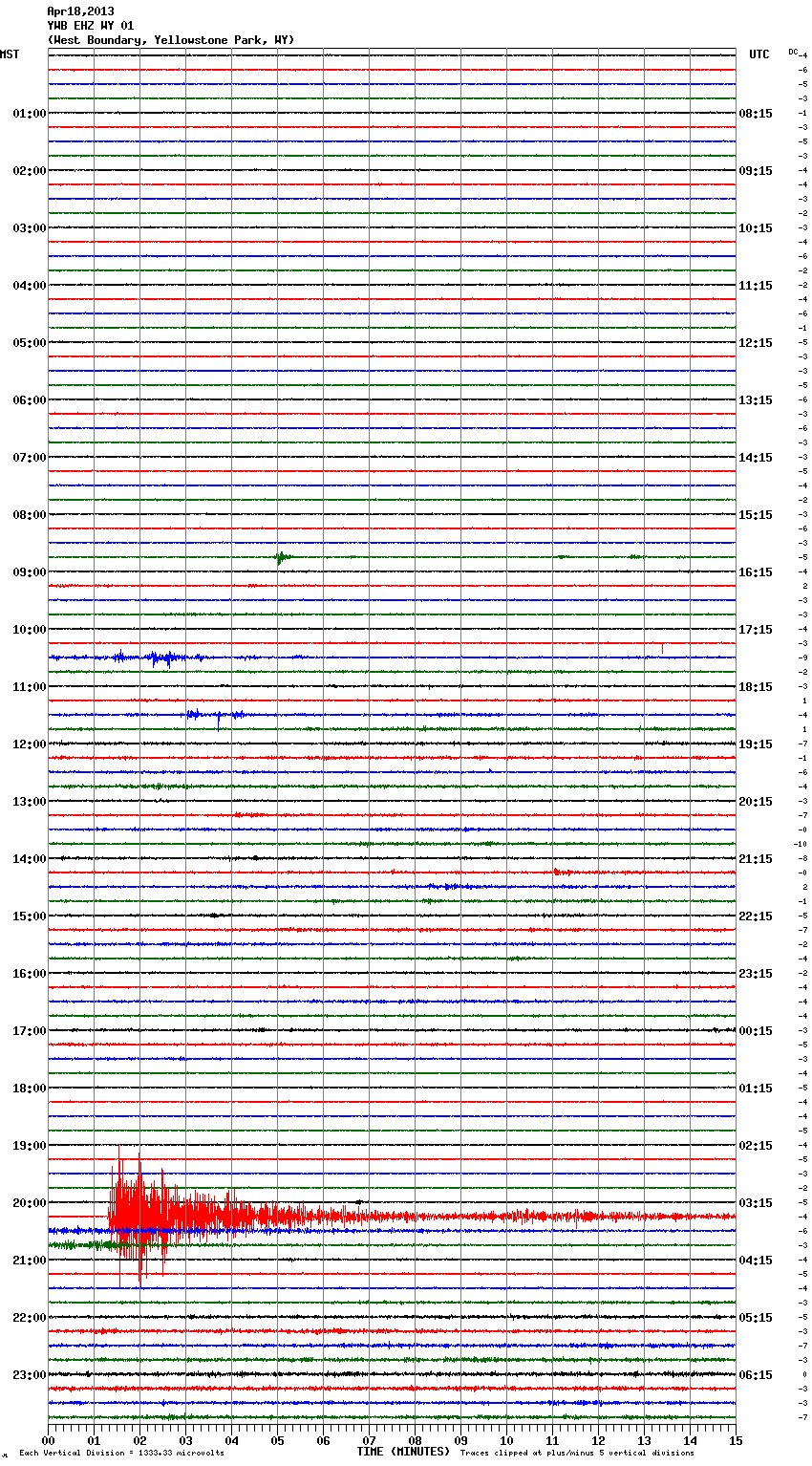Click the 00:15 UTC time label
Image resolution: width=812 pixels, height=1466 pixels.
[756, 1031]
